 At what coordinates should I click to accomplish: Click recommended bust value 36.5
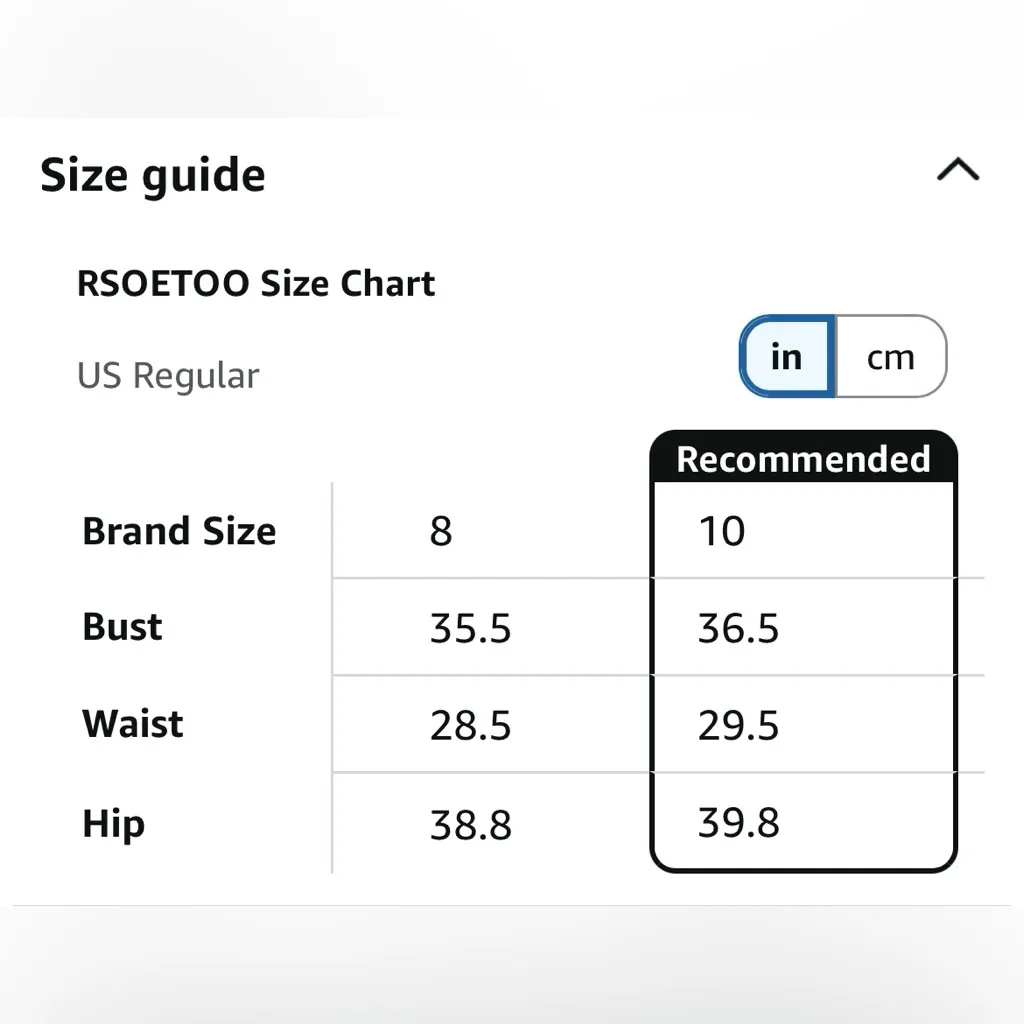(x=738, y=629)
